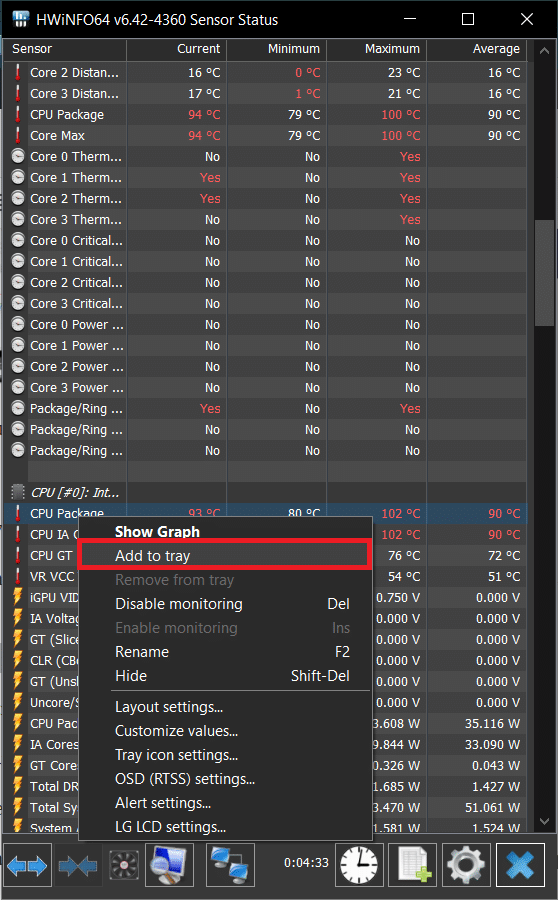Click clock icon of Core 0 Thermal row
The height and width of the screenshot is (900, 558).
point(18,156)
